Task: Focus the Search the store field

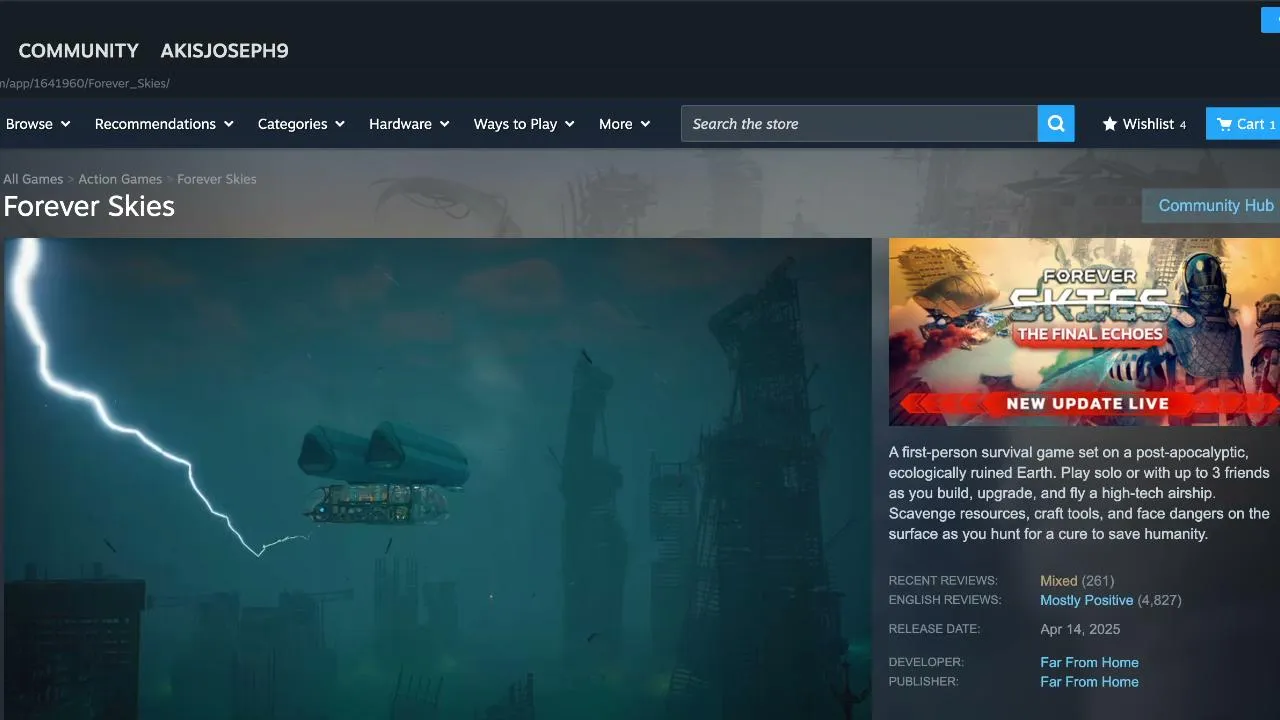Action: (859, 124)
